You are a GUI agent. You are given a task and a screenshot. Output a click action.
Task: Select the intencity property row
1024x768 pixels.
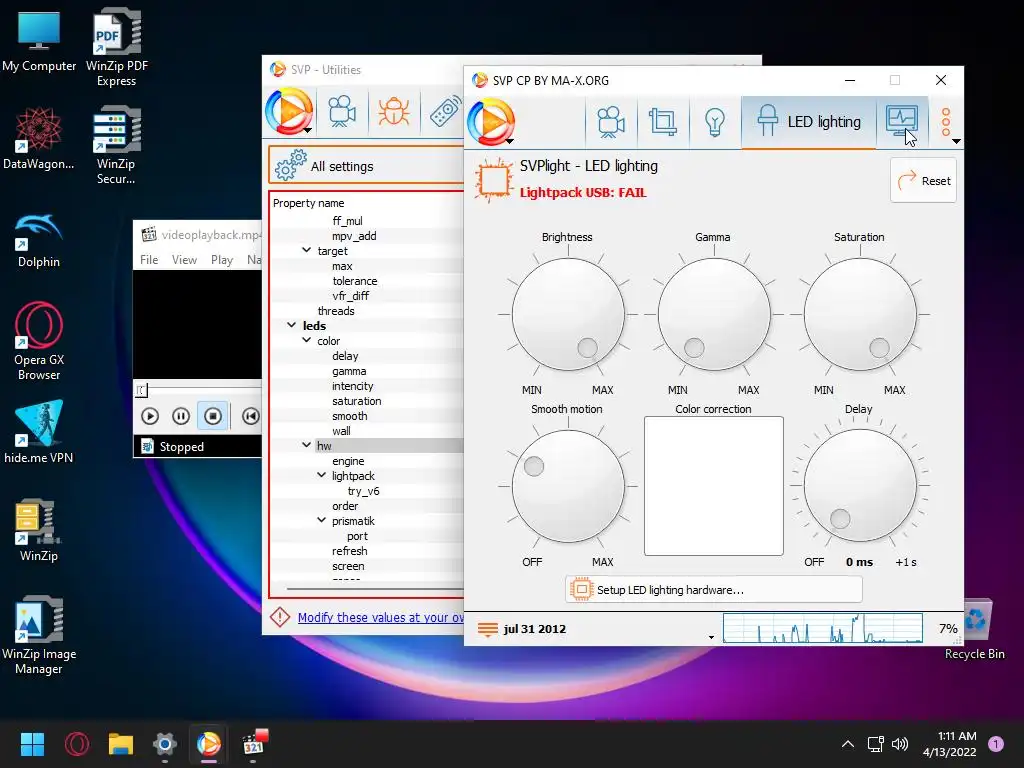(367, 386)
